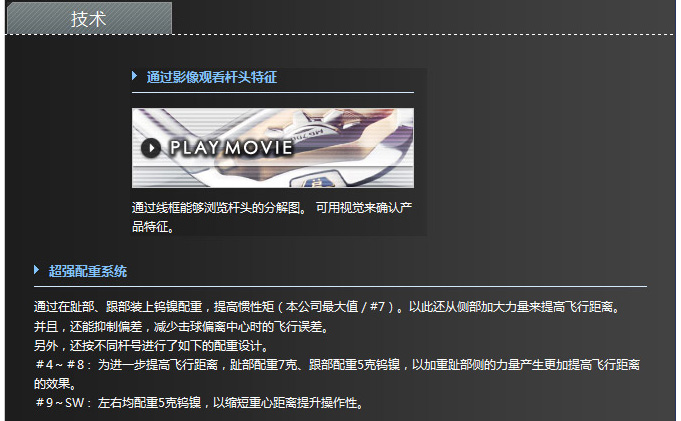Click the line 另外，还按不同杆号进行了如下的配重设计
Screen dimensions: 681x421
point(152,346)
